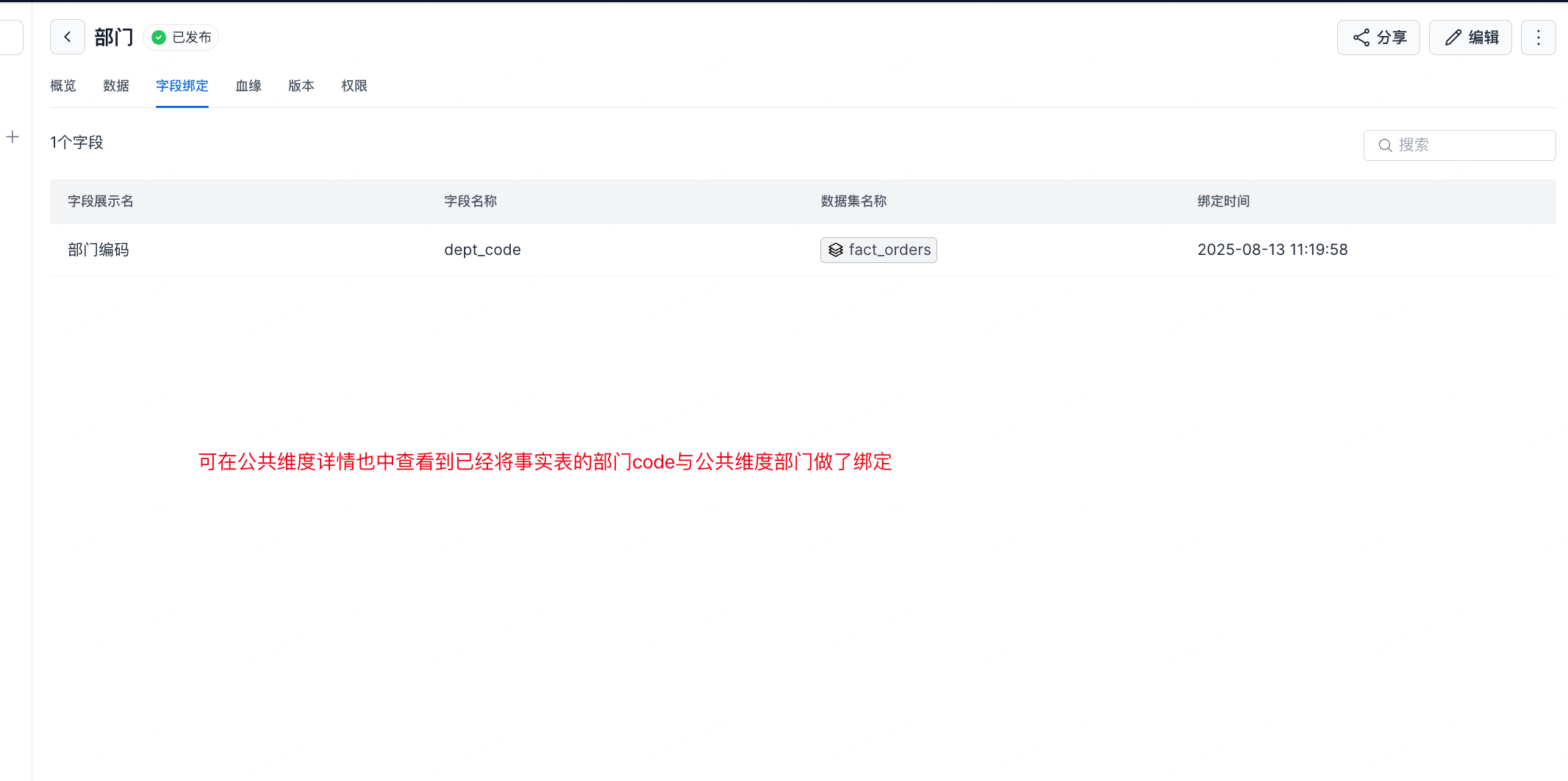Open the 数据 tab

116,86
